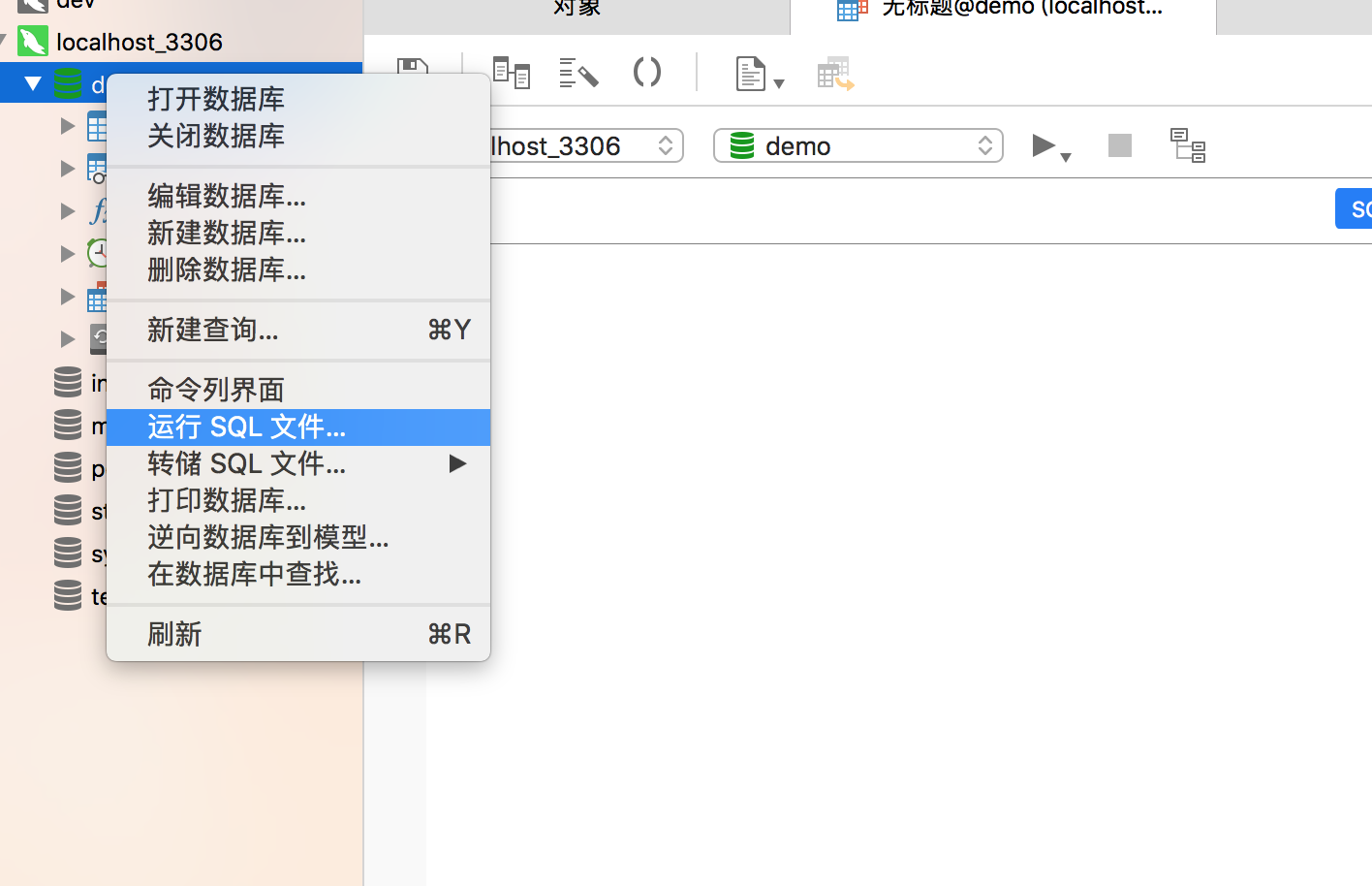This screenshot has height=886, width=1372.
Task: Click the stop query square button
Action: point(1120,145)
